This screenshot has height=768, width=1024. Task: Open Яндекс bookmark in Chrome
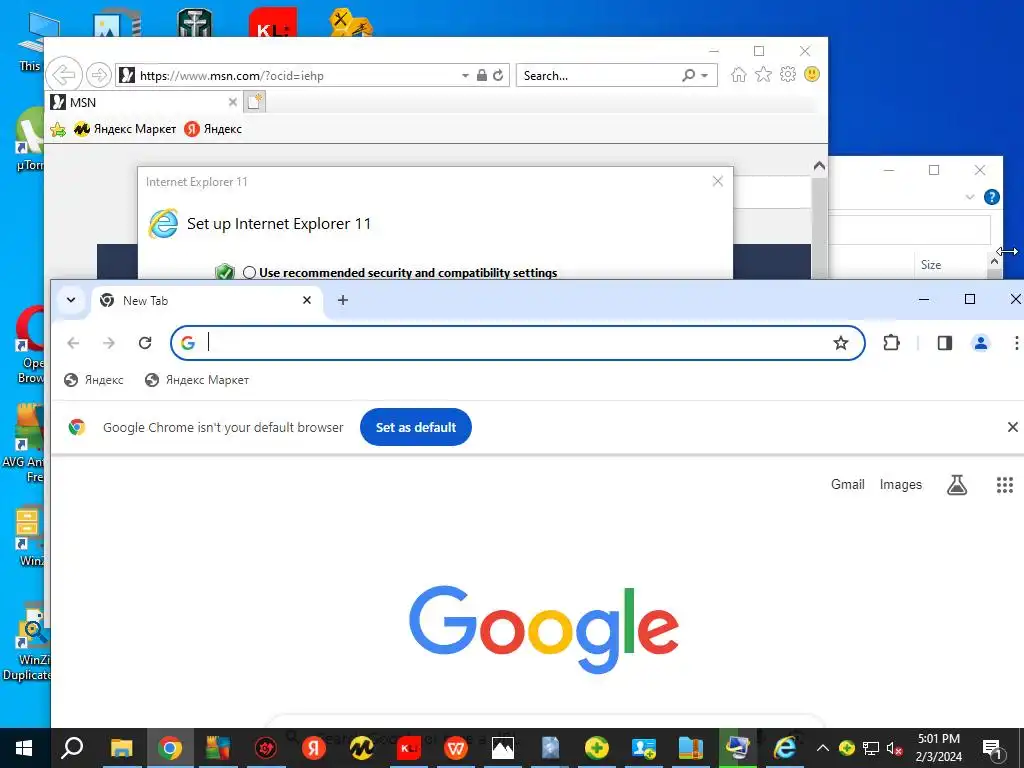click(94, 380)
